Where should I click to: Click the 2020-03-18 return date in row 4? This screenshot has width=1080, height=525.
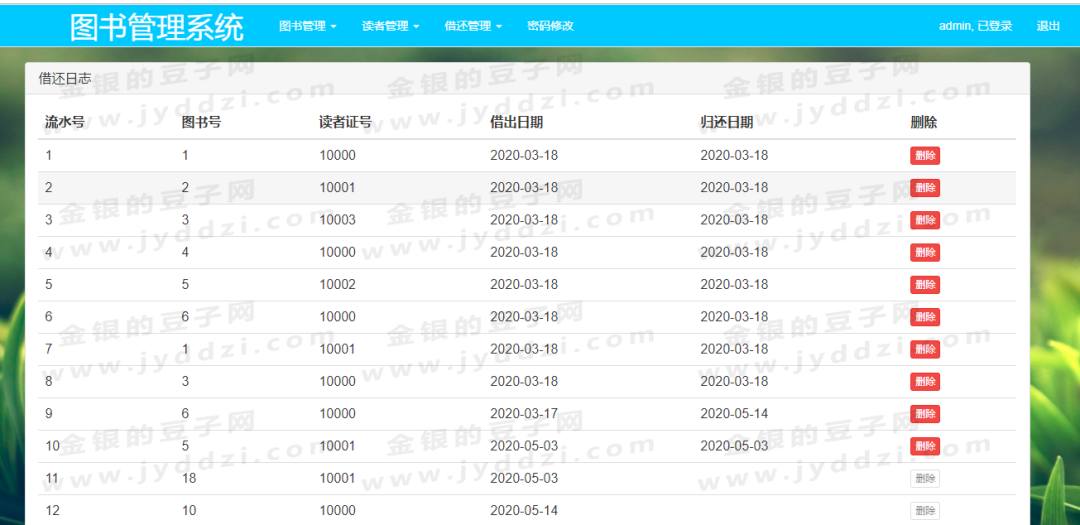[734, 252]
